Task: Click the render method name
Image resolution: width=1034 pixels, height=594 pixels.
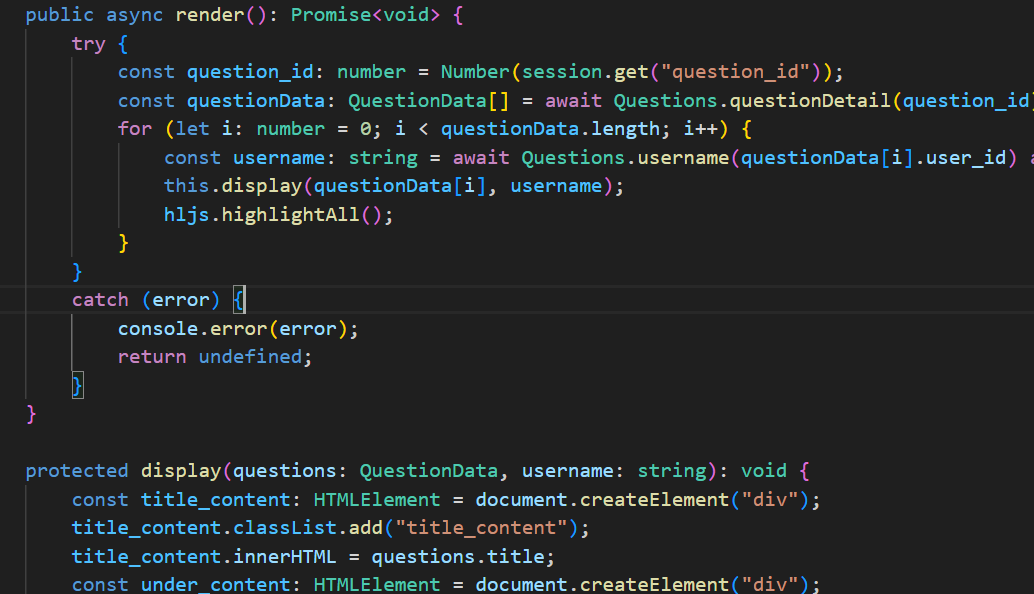Action: [x=206, y=16]
